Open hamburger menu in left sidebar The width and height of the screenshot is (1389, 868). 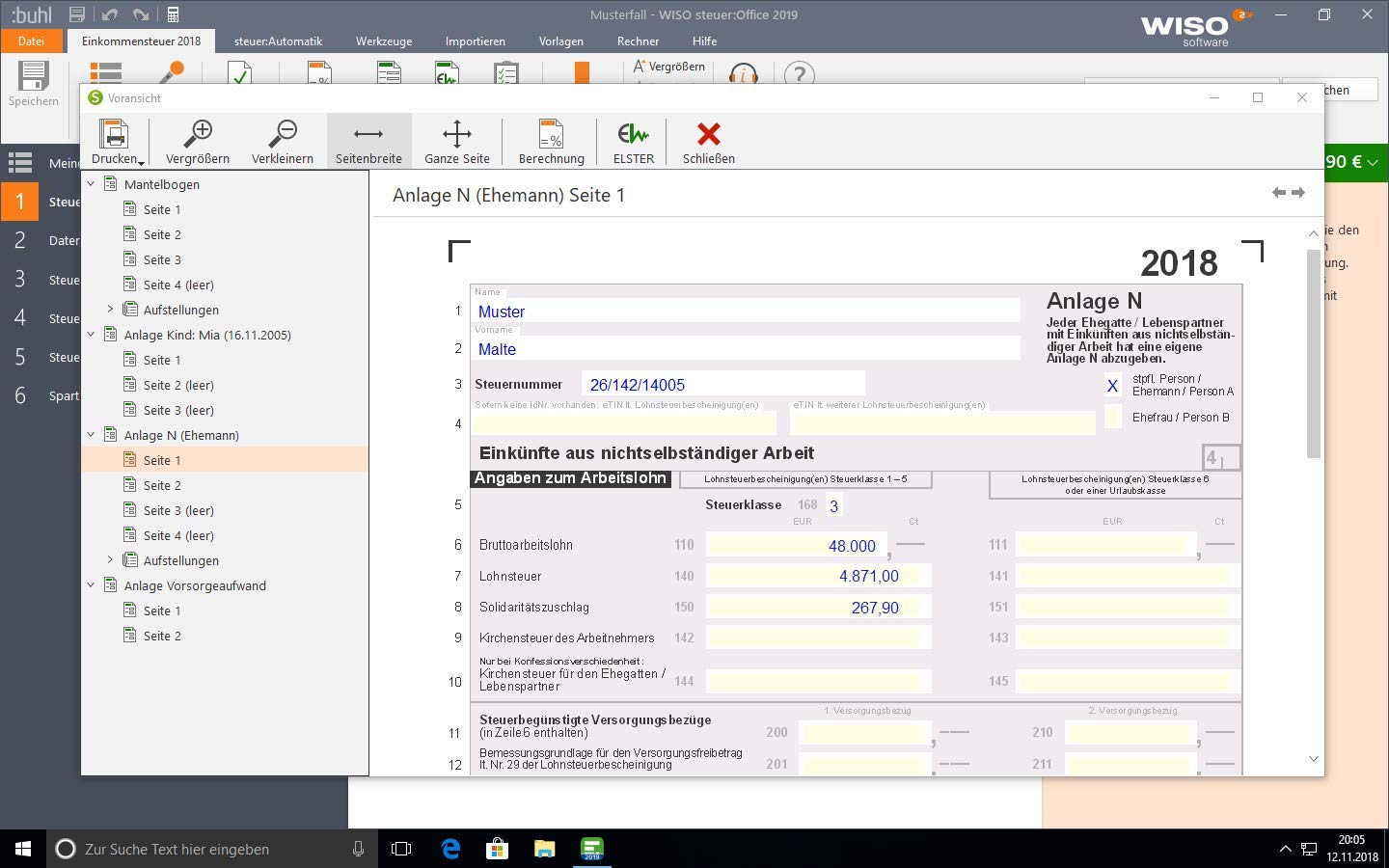[x=20, y=162]
